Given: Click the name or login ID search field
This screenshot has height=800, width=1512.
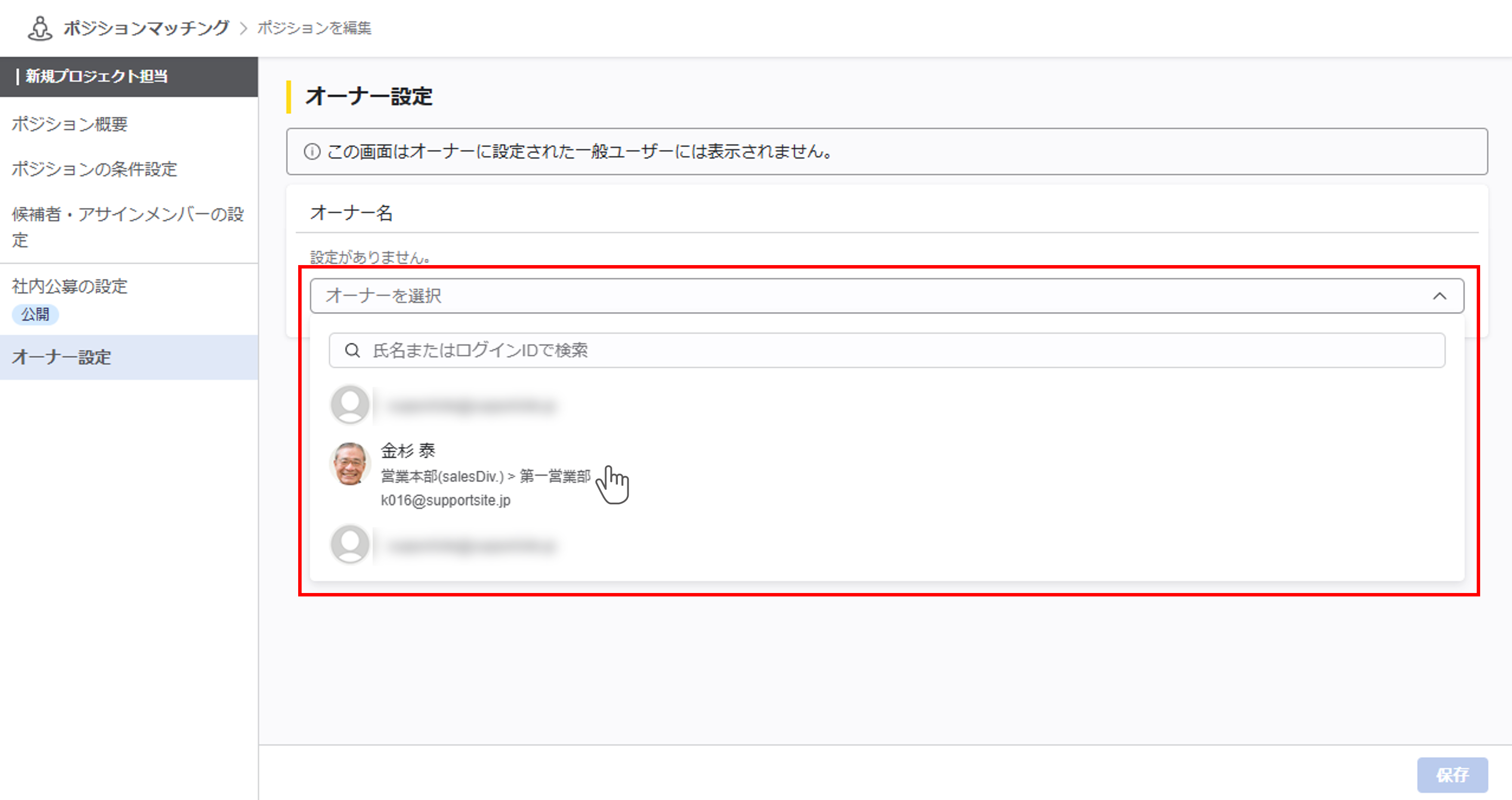Looking at the screenshot, I should pos(880,350).
